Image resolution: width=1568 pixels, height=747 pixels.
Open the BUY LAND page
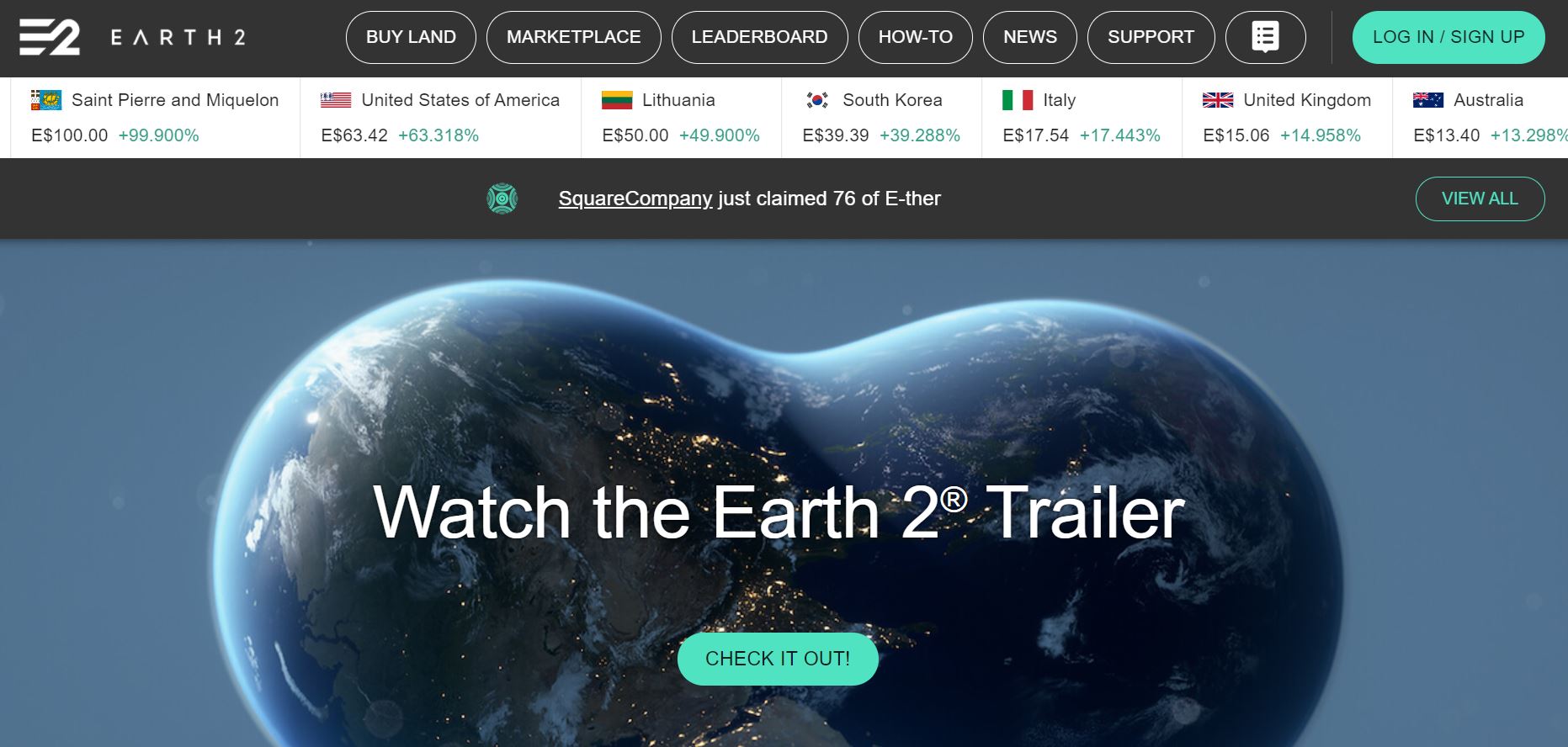point(411,37)
